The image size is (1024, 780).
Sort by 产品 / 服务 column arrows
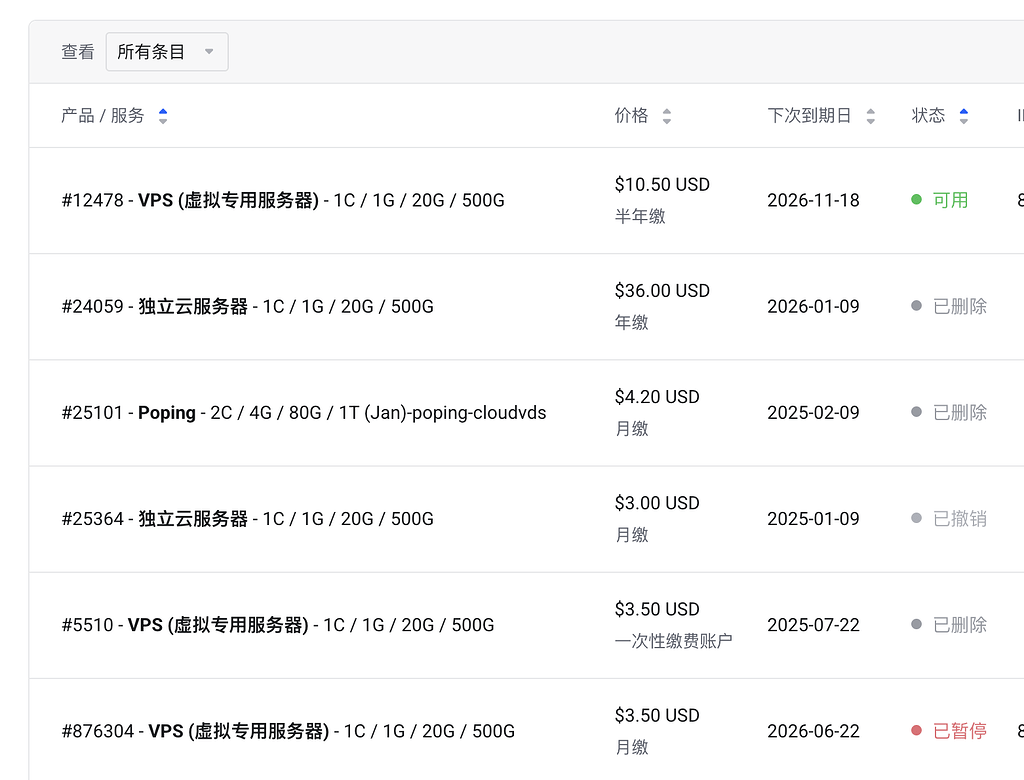(163, 116)
